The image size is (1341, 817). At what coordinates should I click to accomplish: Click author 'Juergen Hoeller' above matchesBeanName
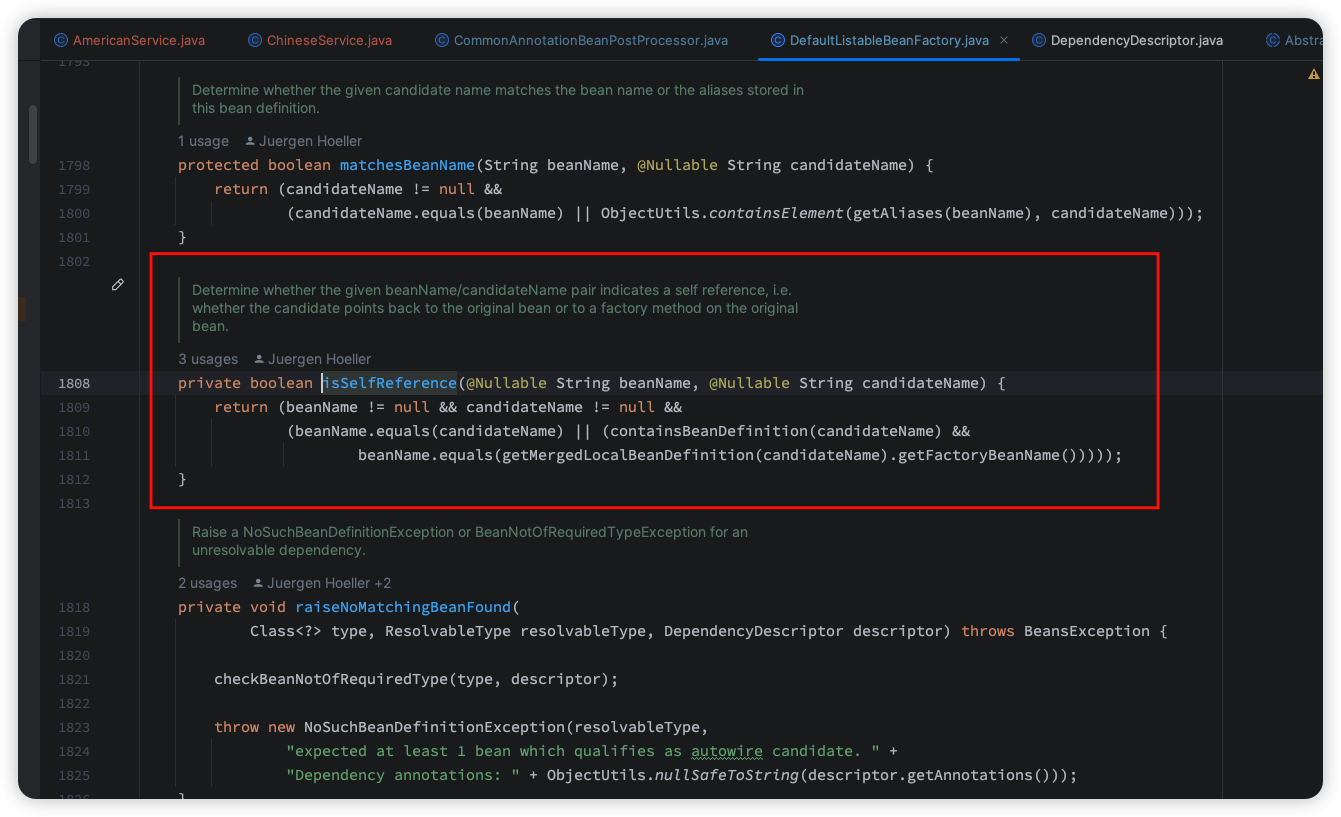[x=310, y=141]
